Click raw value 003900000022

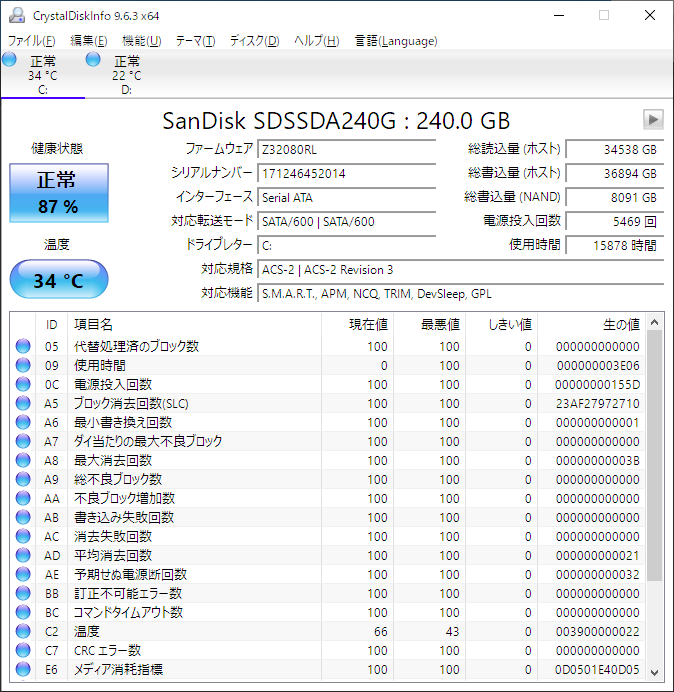597,631
